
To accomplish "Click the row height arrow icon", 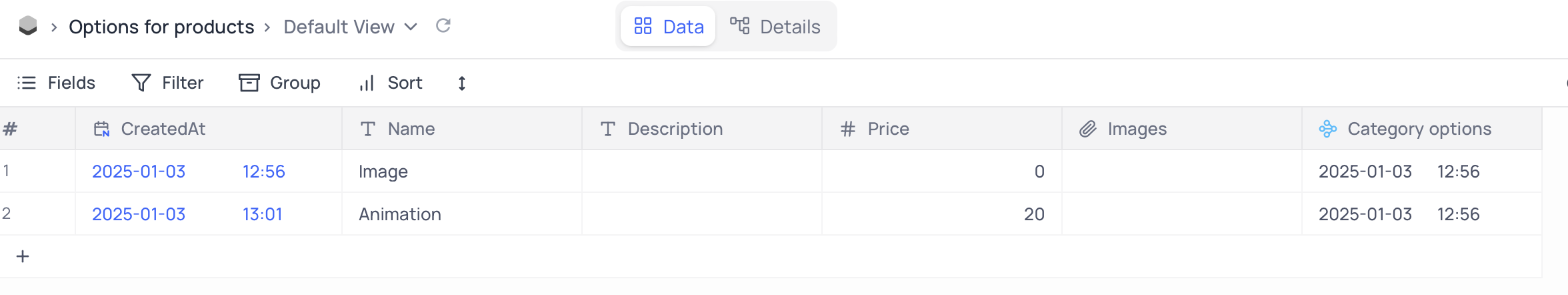I will [461, 83].
